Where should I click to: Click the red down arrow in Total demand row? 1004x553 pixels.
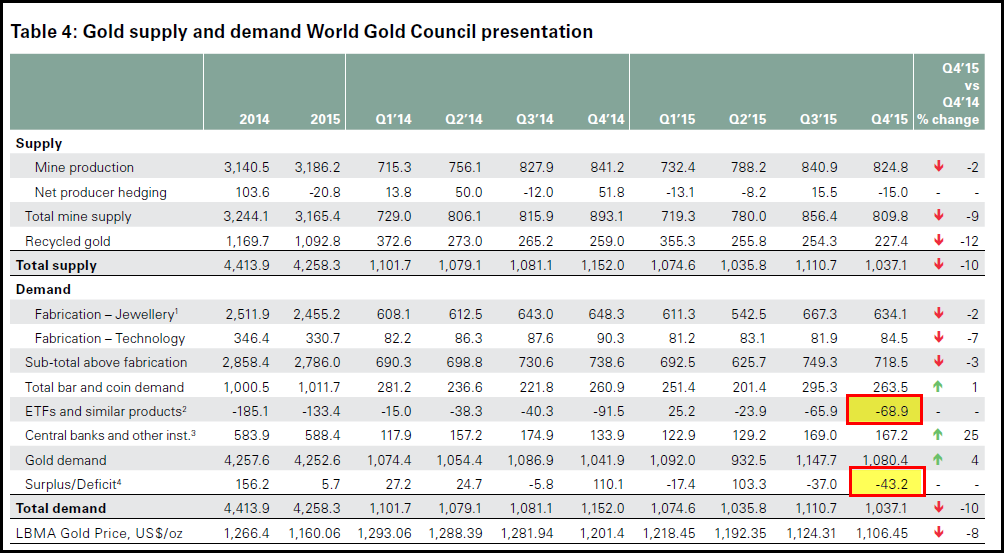938,509
